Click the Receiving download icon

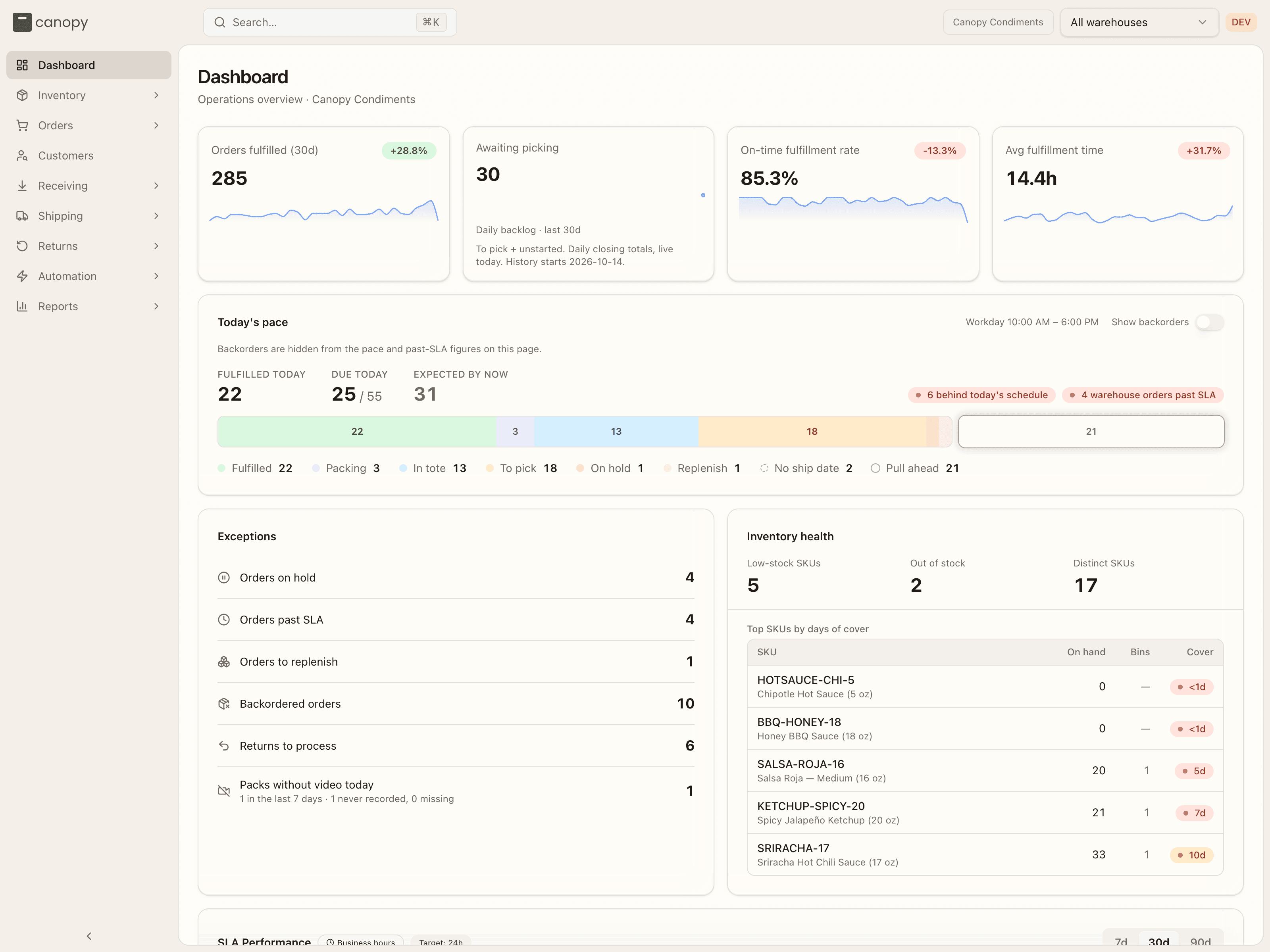click(x=22, y=185)
